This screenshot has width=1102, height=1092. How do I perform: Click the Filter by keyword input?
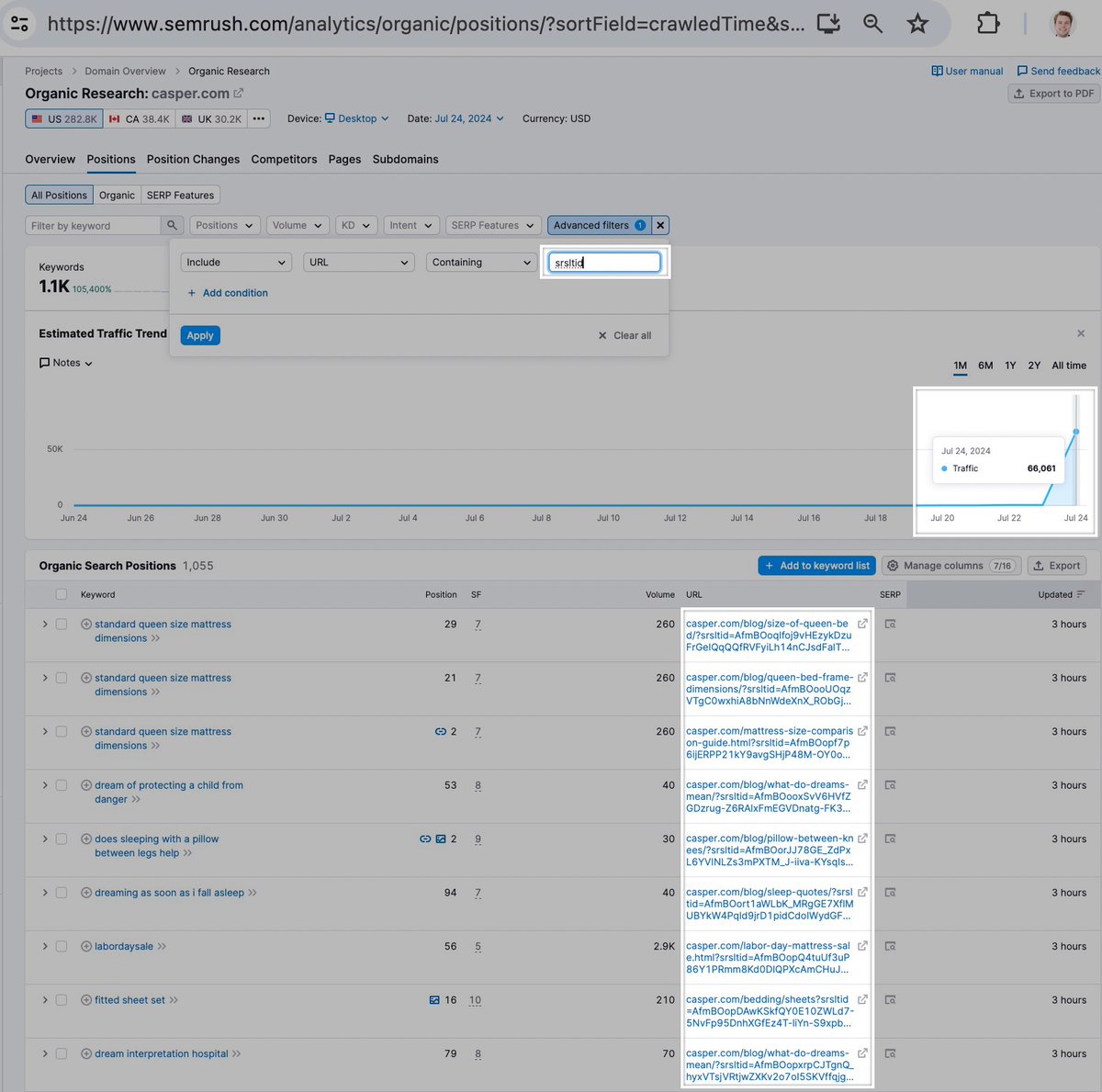coord(93,225)
